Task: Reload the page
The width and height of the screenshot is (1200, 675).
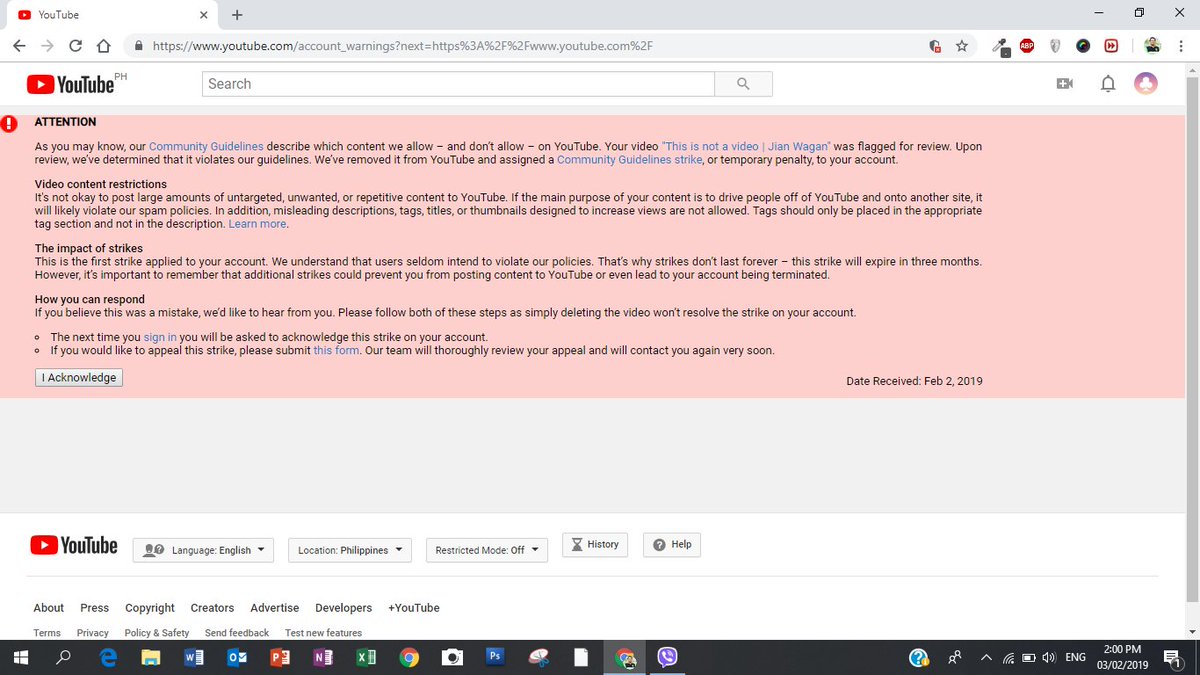Action: [75, 46]
